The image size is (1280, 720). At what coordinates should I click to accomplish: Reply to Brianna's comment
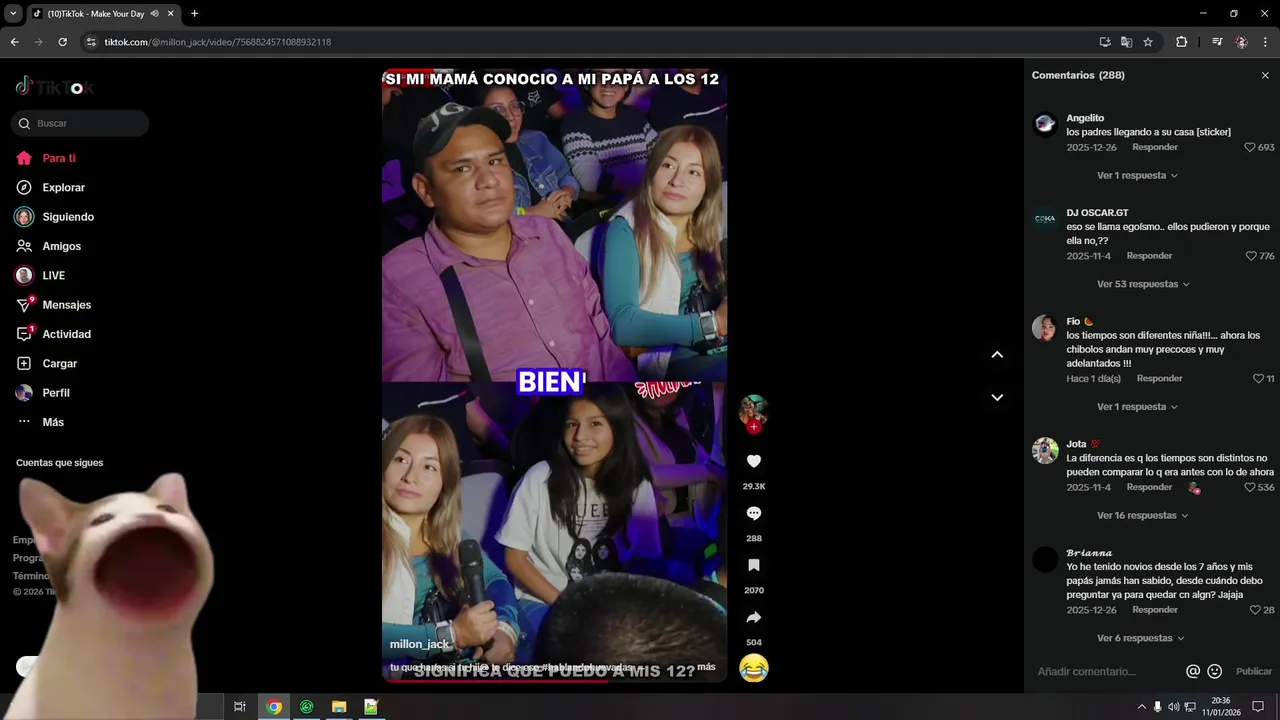coord(1155,610)
